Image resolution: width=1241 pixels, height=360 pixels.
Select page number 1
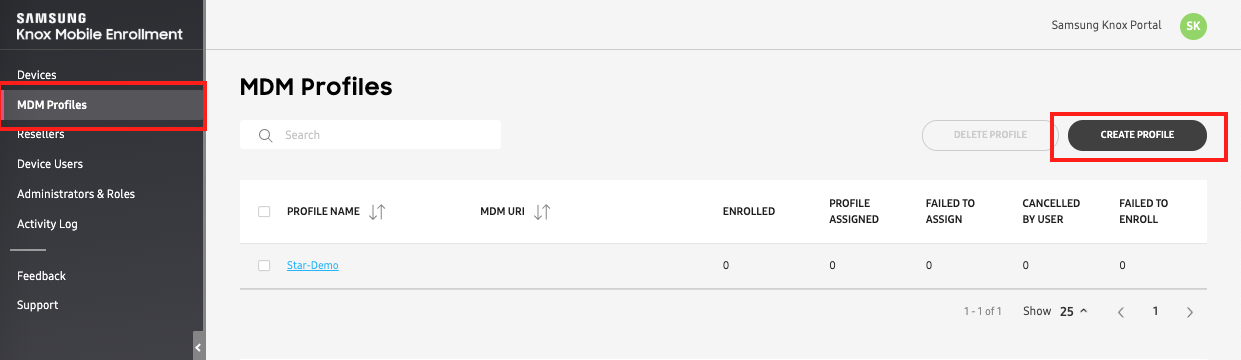pos(1155,312)
